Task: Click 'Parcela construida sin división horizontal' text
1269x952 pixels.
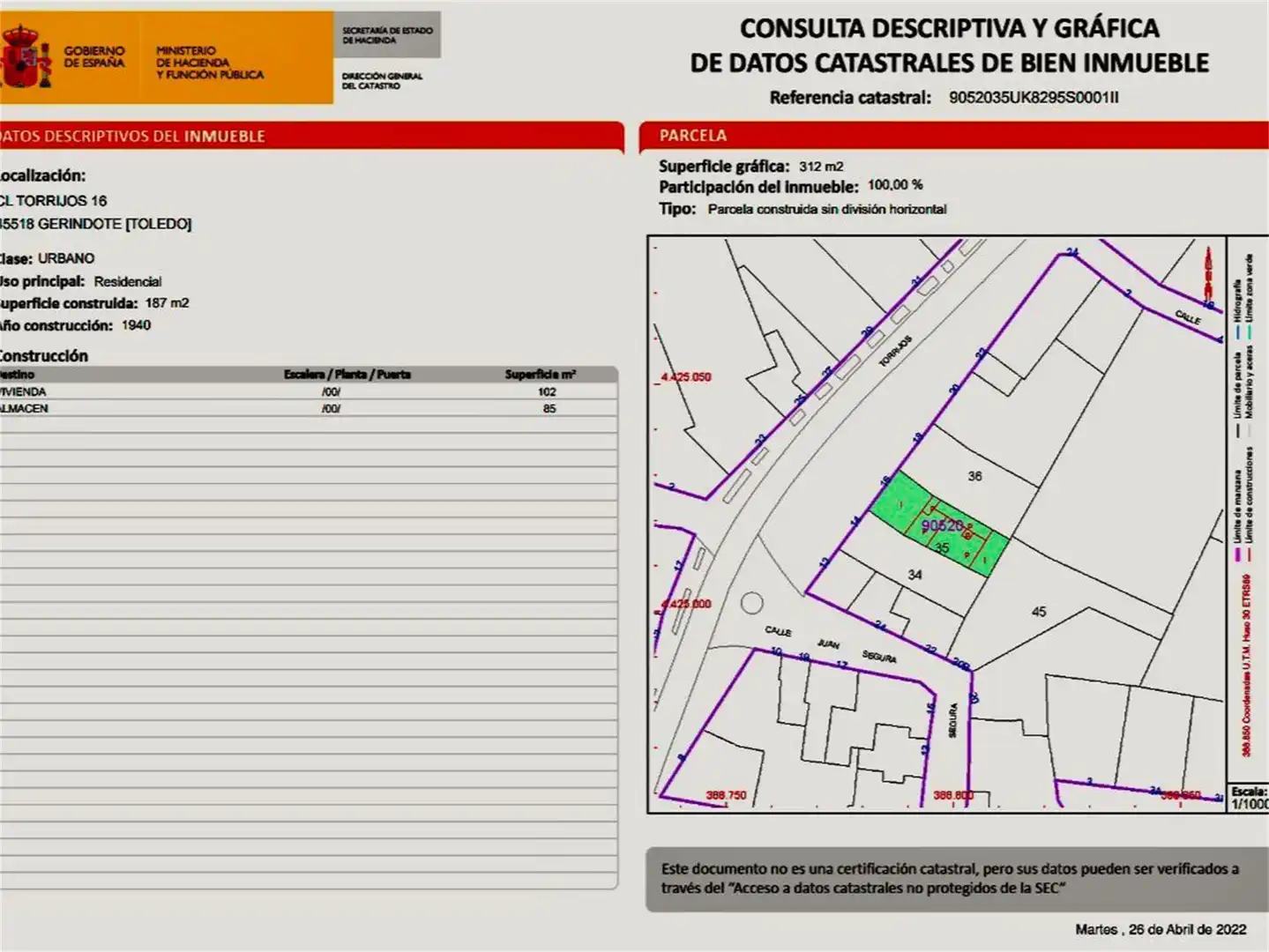Action: (827, 210)
